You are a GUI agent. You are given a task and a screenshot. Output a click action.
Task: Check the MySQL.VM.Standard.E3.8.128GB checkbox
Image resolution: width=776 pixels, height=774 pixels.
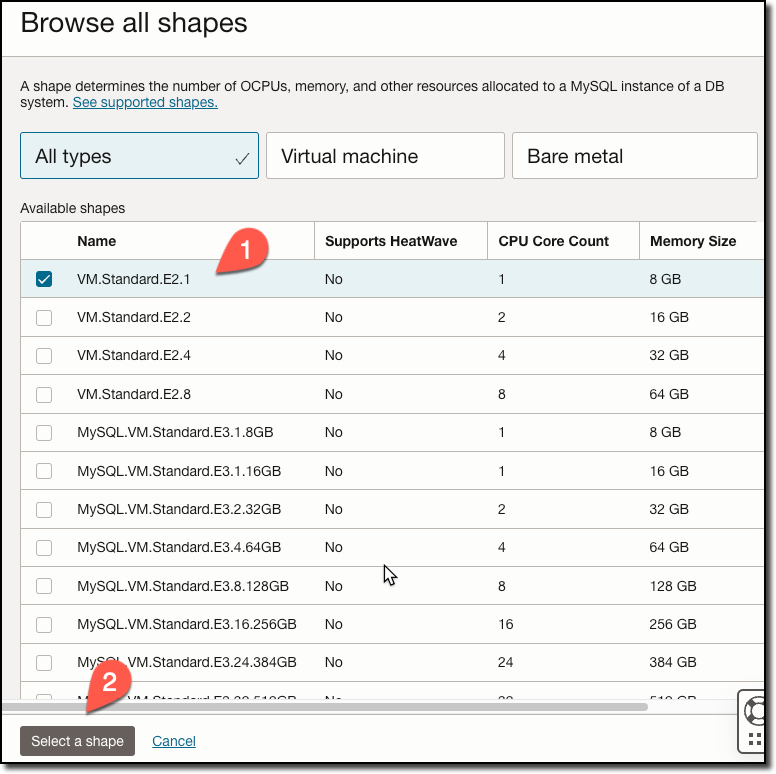click(44, 586)
